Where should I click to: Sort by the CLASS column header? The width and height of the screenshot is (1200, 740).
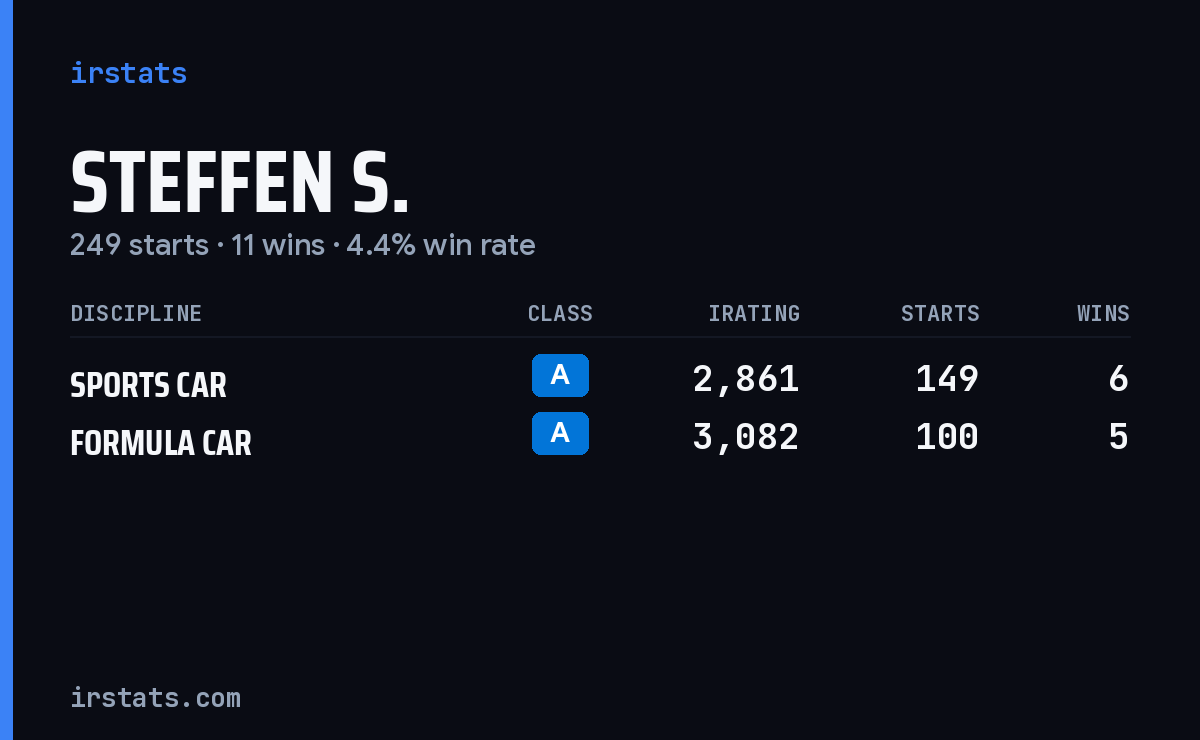tap(560, 313)
